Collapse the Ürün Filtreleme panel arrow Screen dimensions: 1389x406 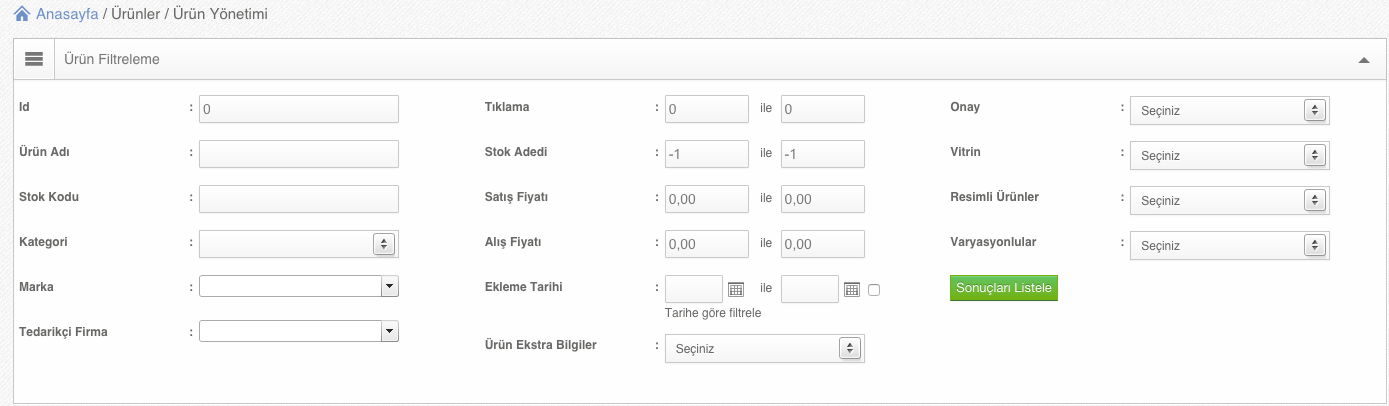pos(1364,60)
